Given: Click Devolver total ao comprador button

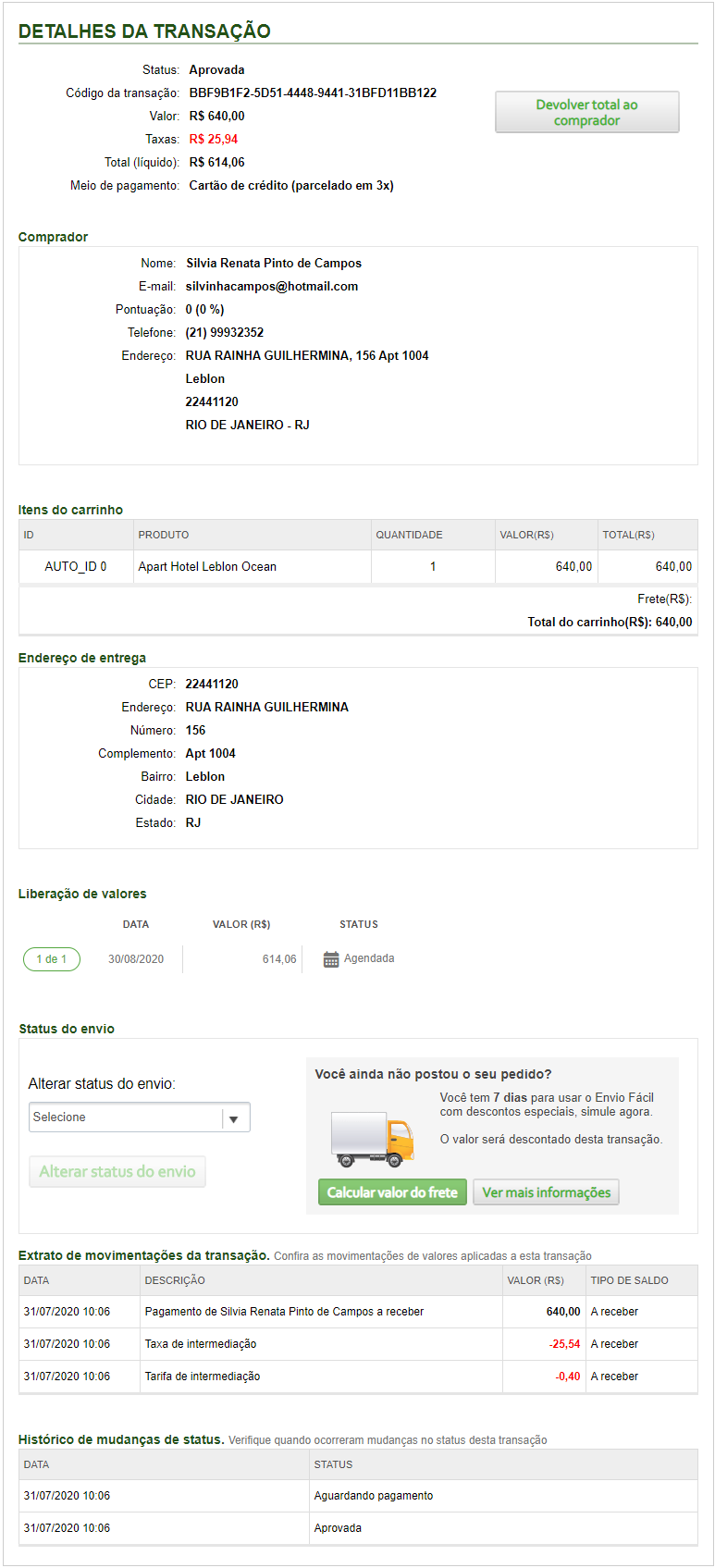Looking at the screenshot, I should coord(586,112).
